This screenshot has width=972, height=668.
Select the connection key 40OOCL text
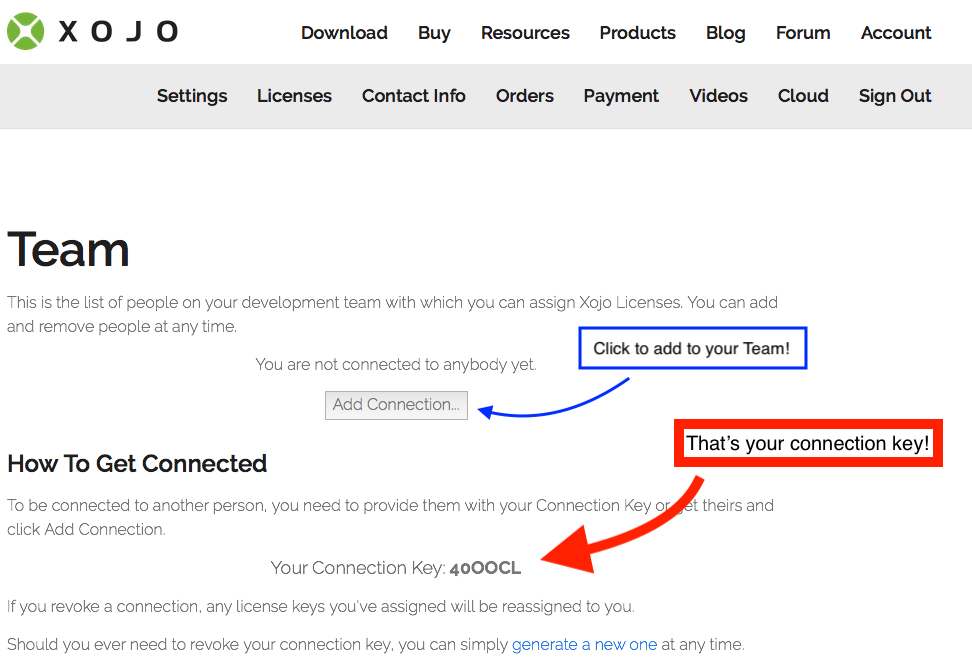[485, 567]
